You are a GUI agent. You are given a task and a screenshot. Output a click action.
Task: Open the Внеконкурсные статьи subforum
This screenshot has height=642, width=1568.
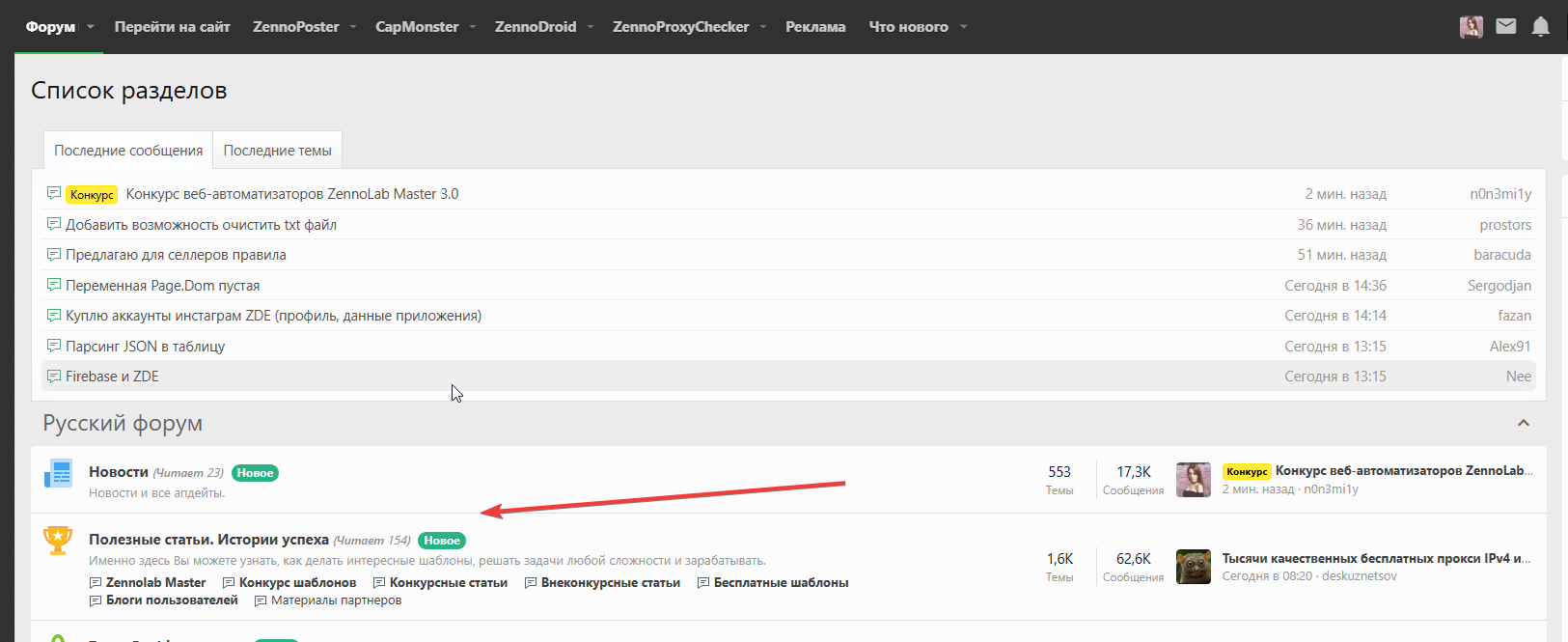(611, 583)
